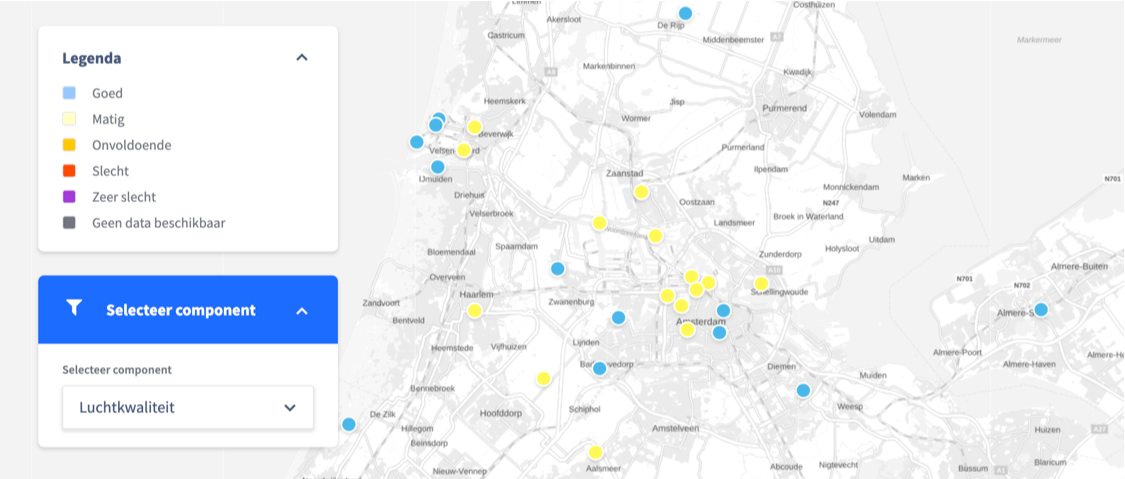Screen dimensions: 1125x479
Task: Click the filter funnel icon
Action: click(x=73, y=309)
